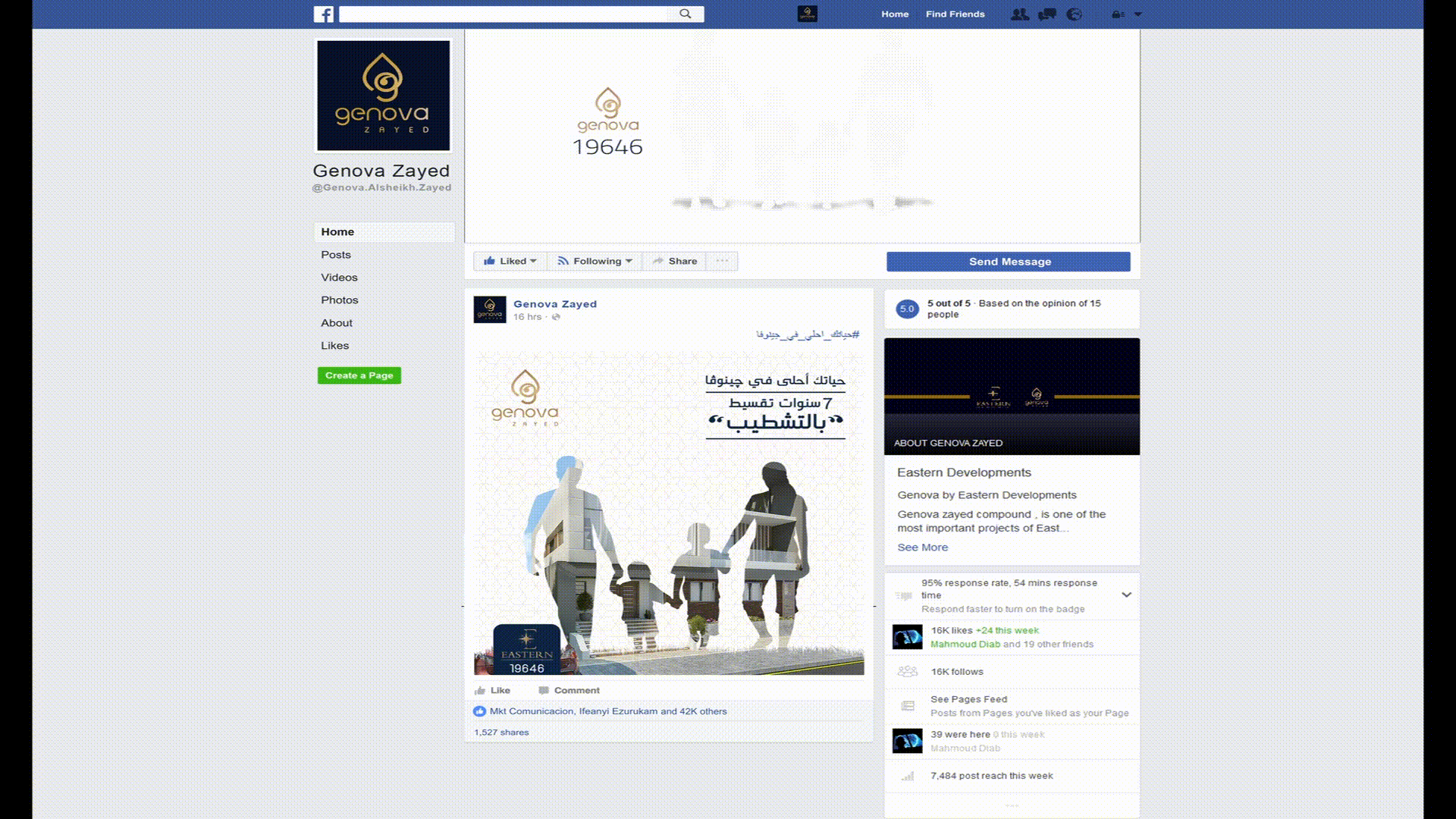Open the Following dropdown

point(595,261)
